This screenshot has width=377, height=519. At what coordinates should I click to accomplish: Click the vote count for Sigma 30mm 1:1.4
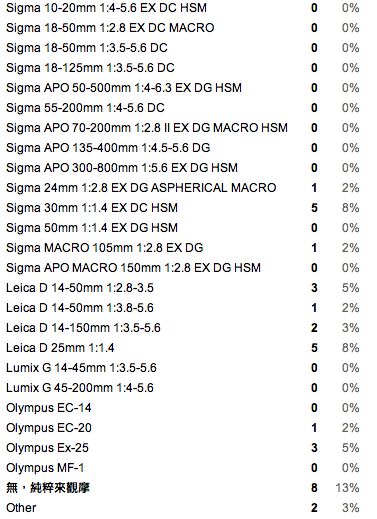[314, 208]
